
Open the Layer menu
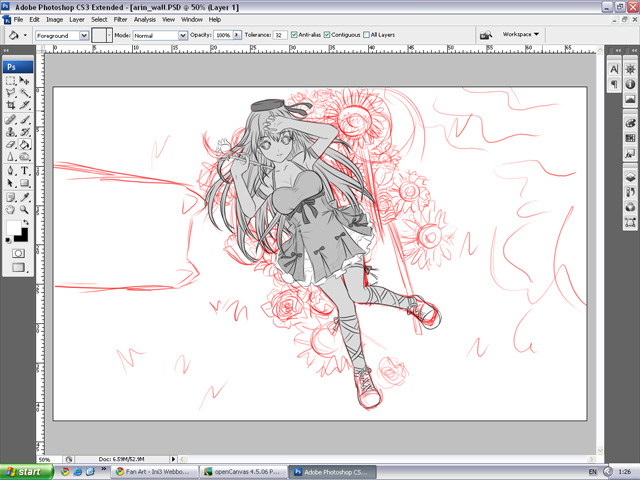[x=77, y=19]
